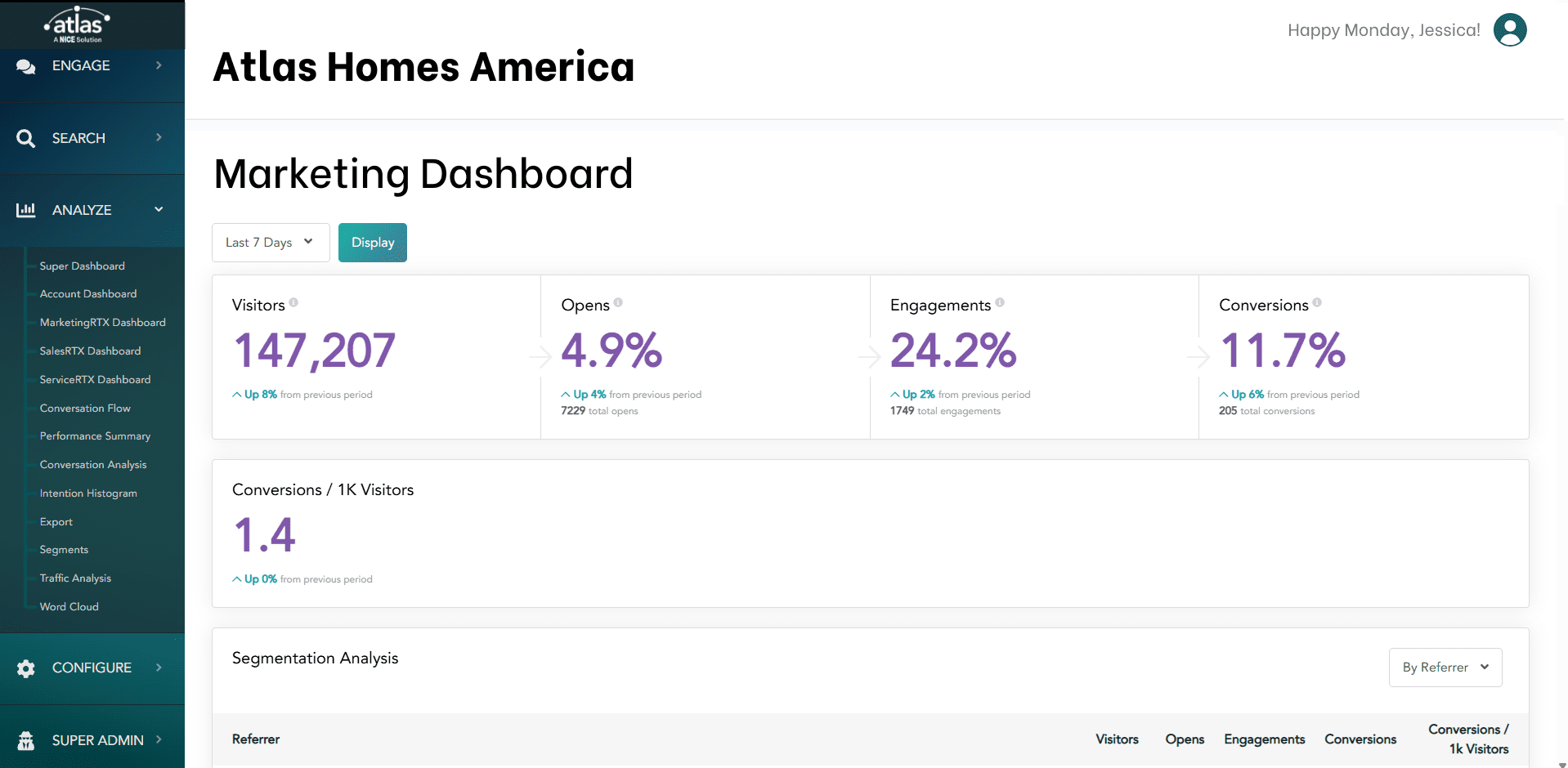Open the By Referrer dropdown

point(1445,668)
